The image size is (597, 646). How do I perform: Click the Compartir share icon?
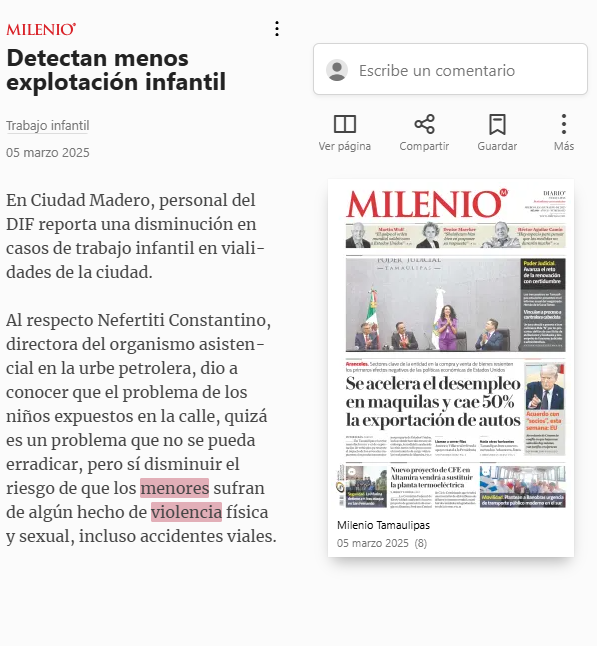tap(424, 124)
